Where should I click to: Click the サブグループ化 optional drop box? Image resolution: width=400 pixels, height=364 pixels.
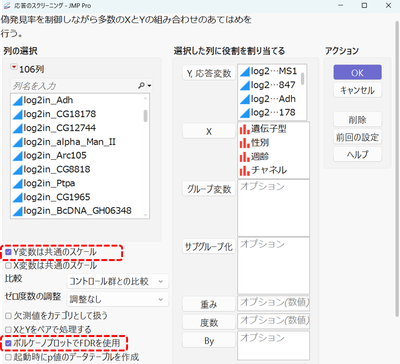click(x=273, y=266)
